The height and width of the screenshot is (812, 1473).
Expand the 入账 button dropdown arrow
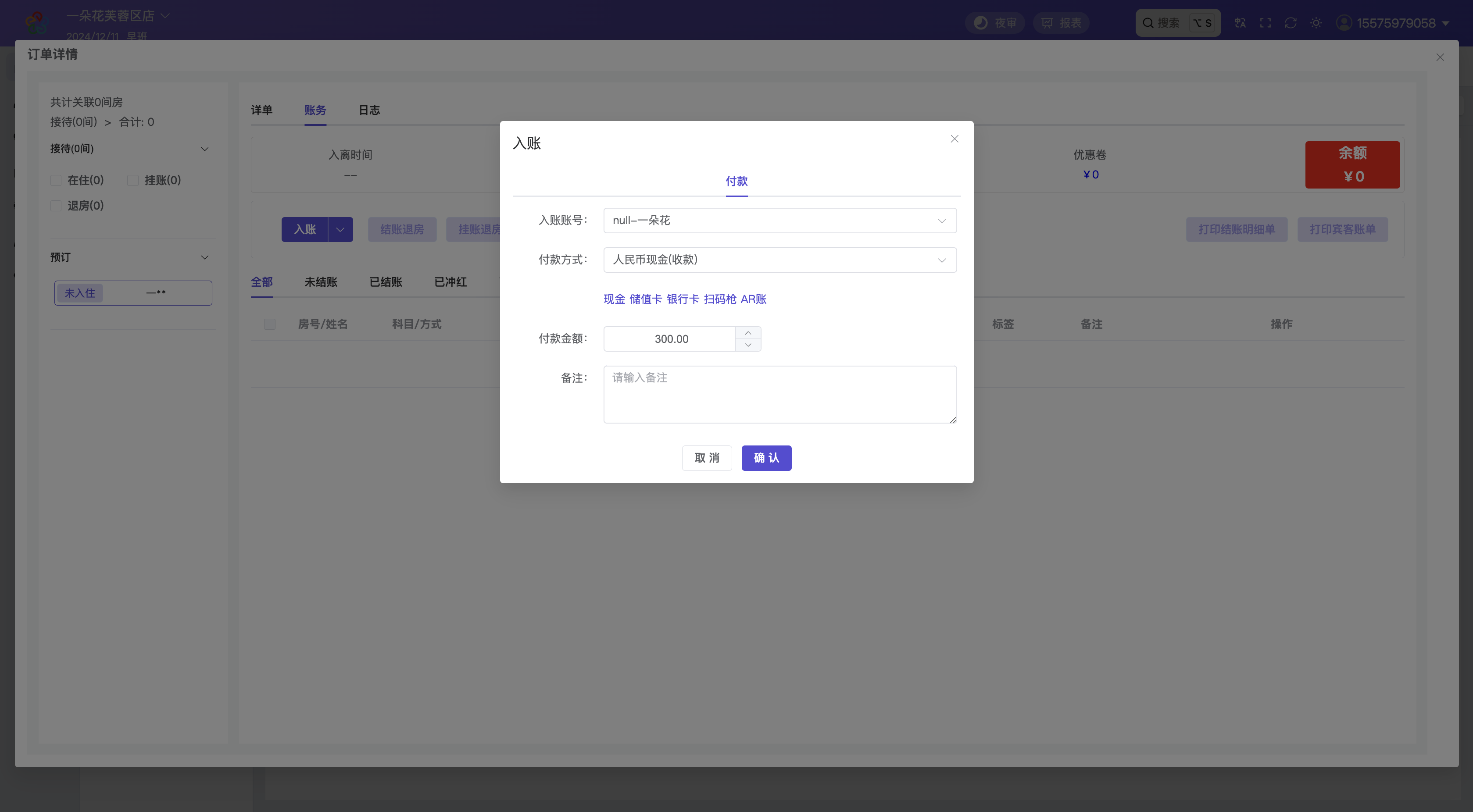click(x=340, y=230)
